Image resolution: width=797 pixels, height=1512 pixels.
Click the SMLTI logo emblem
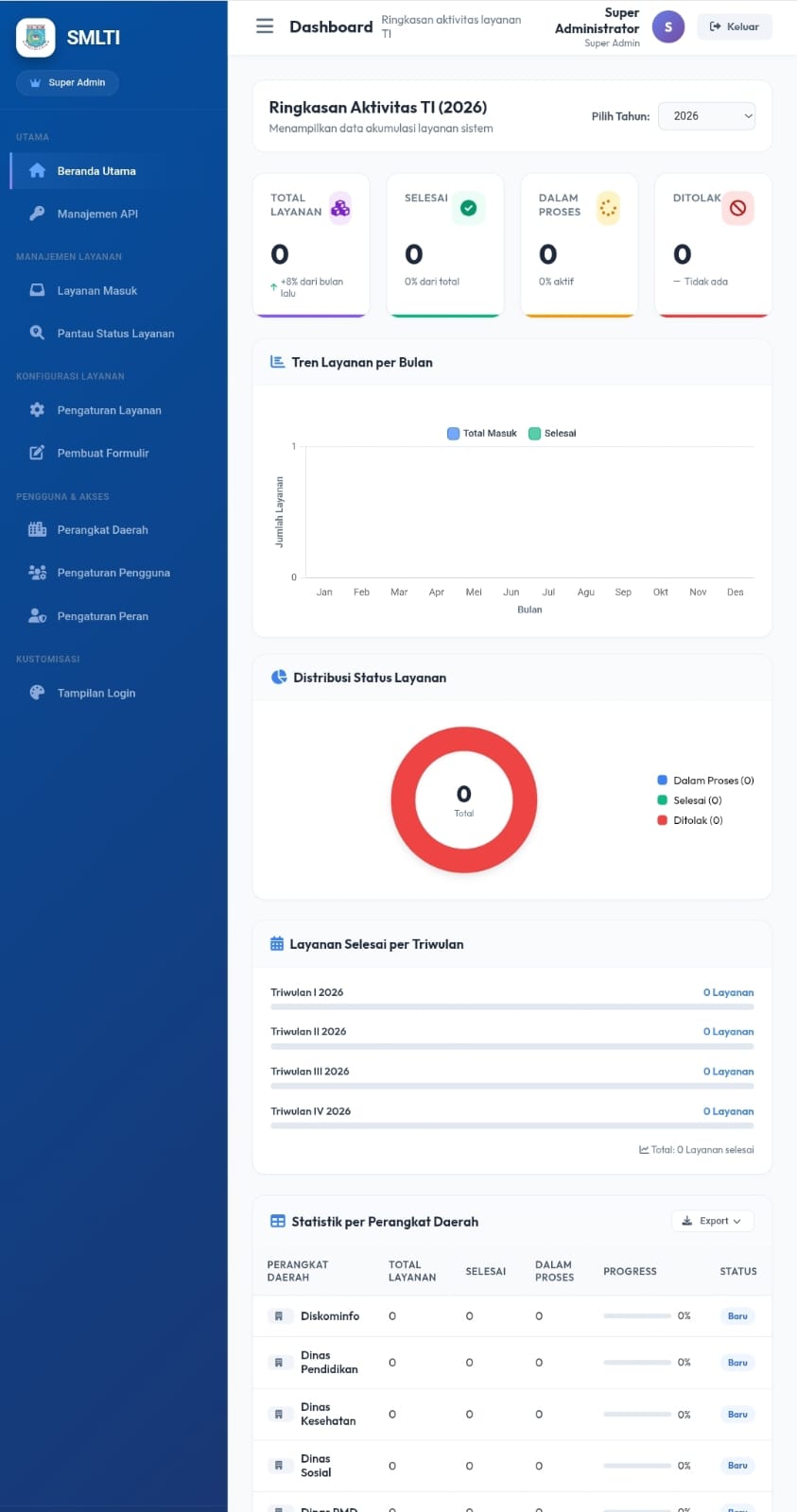pos(36,38)
